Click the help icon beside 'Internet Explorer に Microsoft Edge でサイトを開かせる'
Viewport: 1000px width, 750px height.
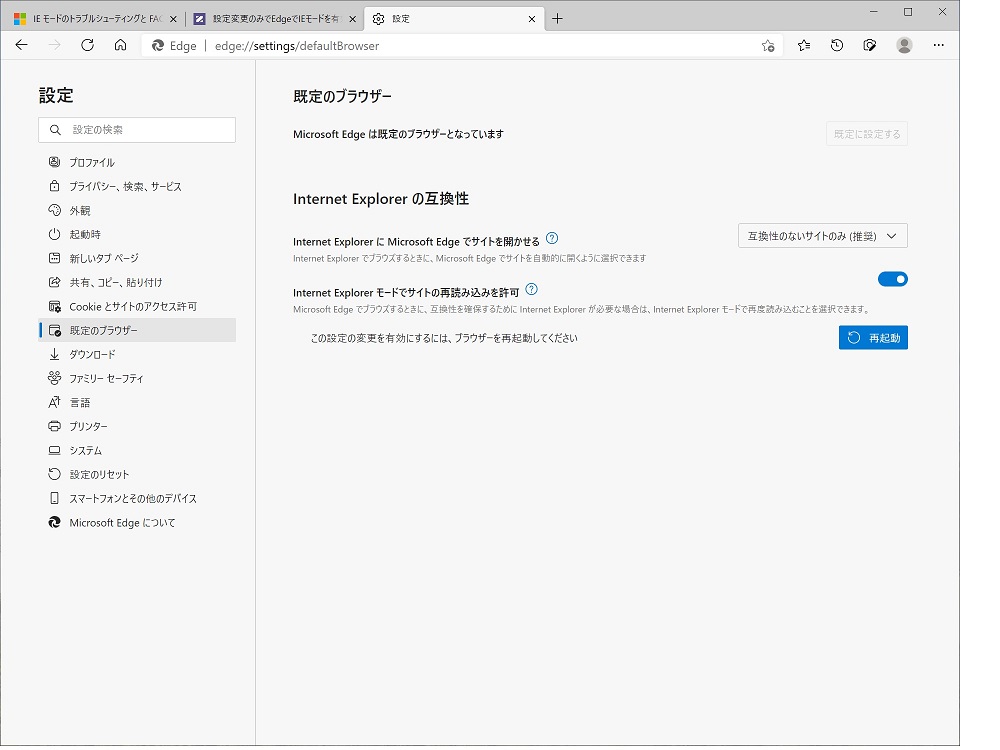point(552,239)
